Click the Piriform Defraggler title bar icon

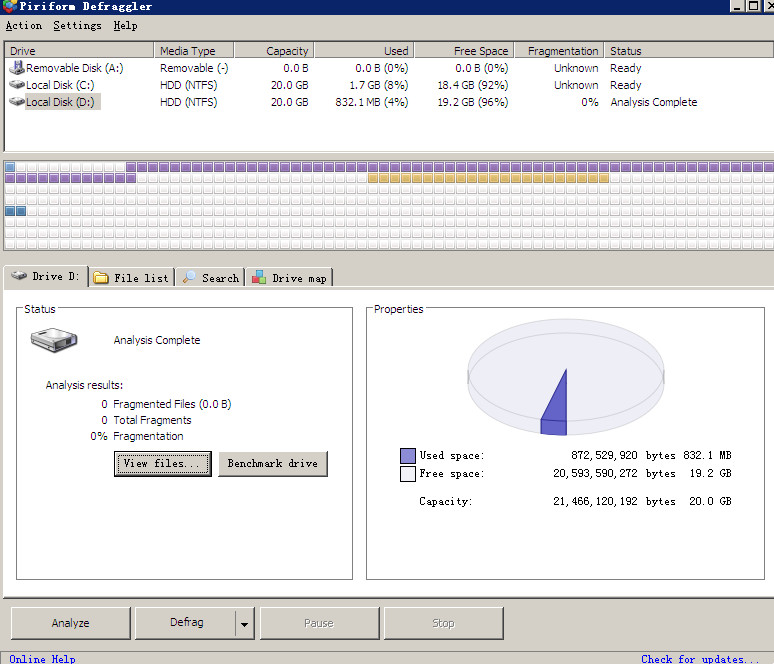point(10,6)
